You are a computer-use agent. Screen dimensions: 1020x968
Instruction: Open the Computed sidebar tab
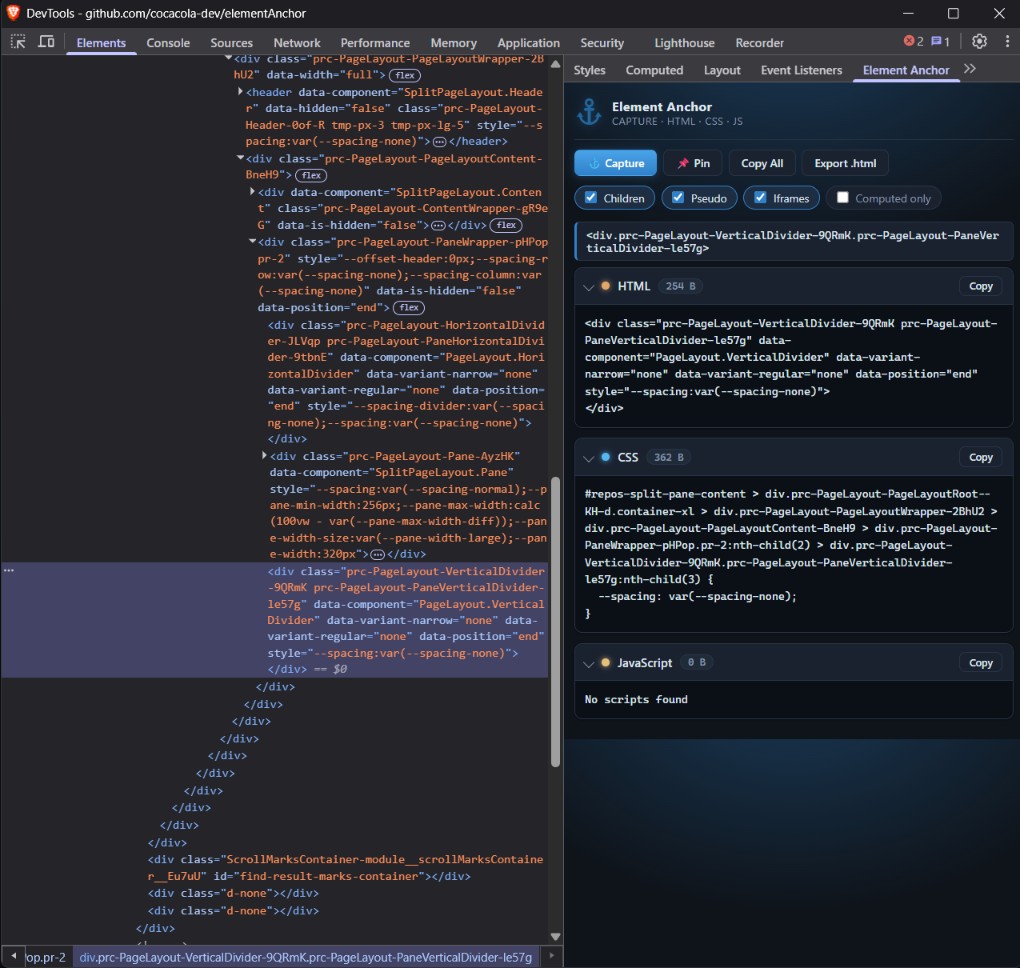click(x=654, y=70)
